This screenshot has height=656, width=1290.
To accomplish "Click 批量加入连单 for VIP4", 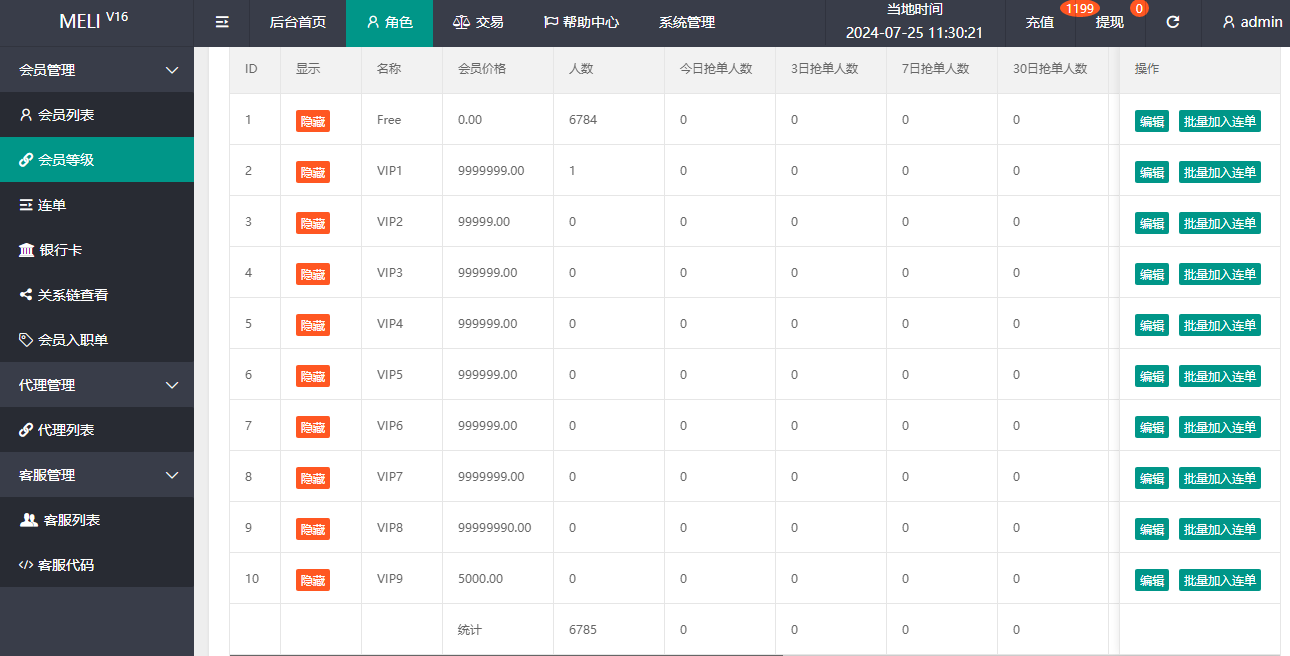I will click(x=1220, y=325).
